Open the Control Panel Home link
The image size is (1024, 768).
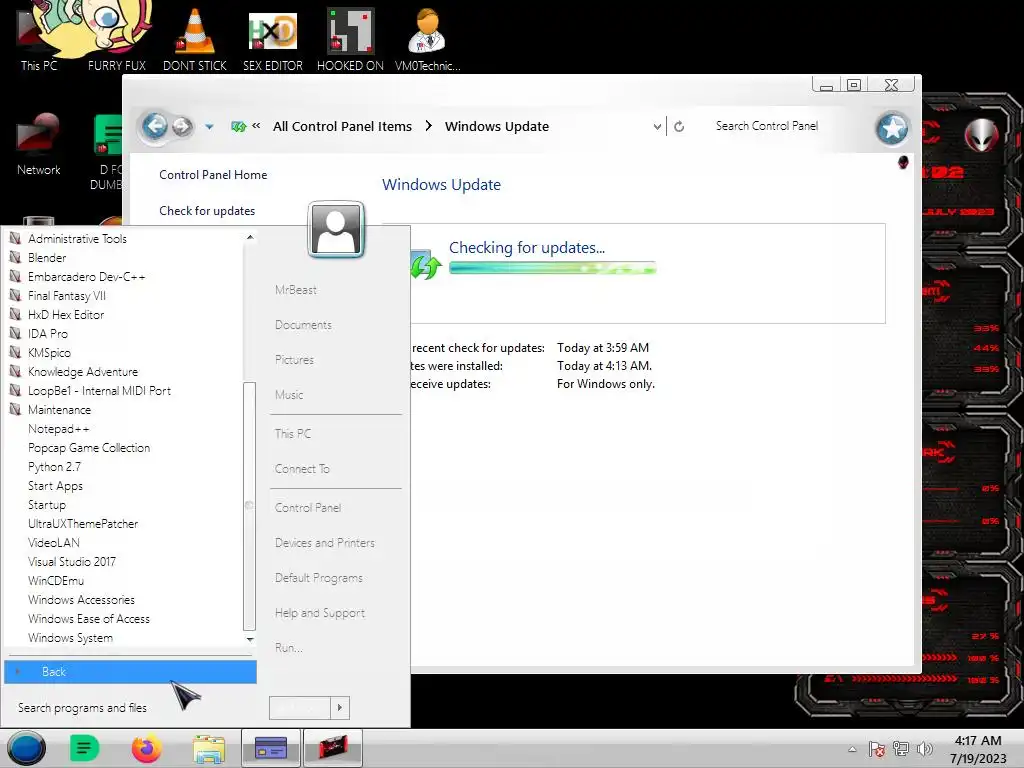click(213, 175)
